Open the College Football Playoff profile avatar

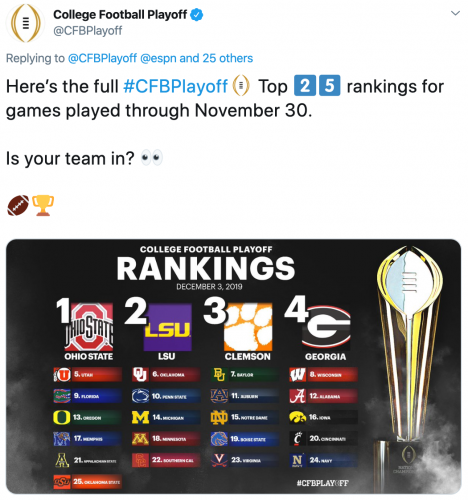25,23
